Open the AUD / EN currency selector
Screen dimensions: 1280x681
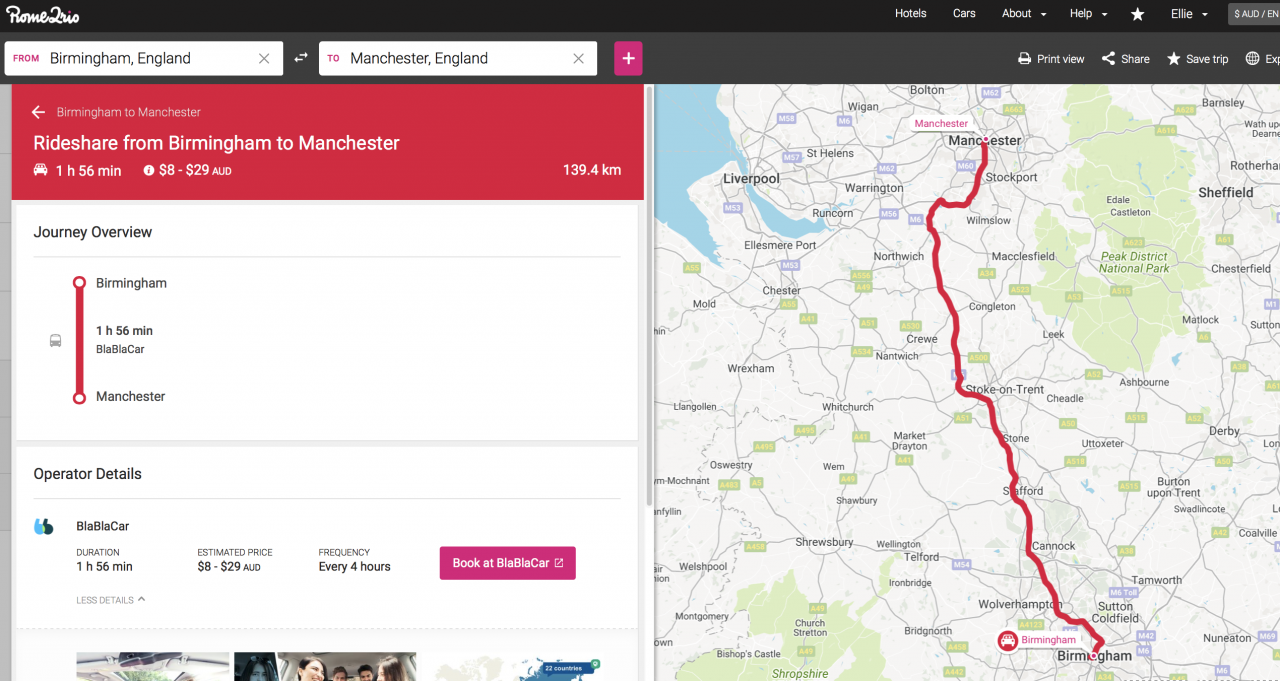click(1255, 14)
